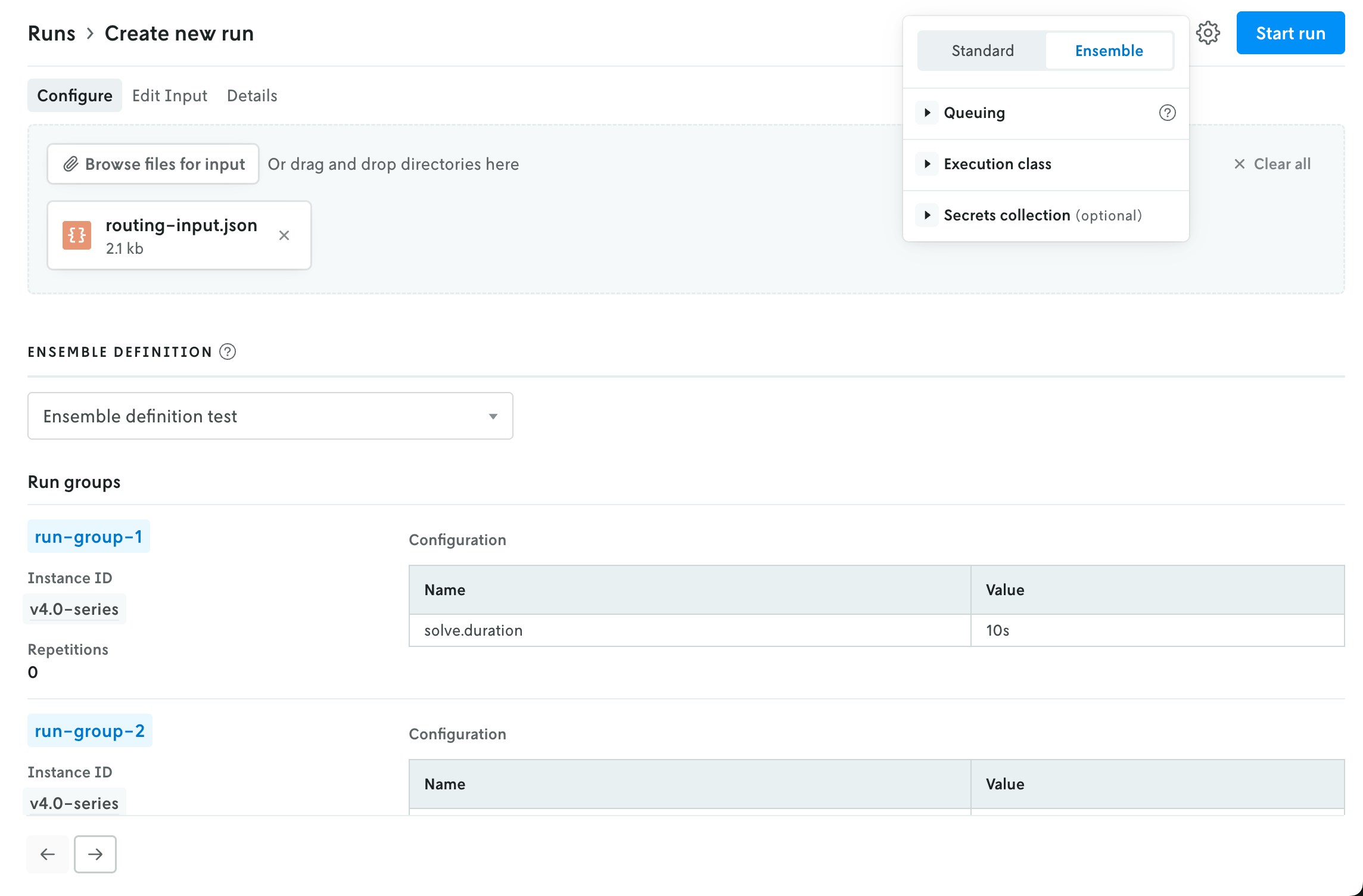Expand the Secrets collection section

coord(927,215)
